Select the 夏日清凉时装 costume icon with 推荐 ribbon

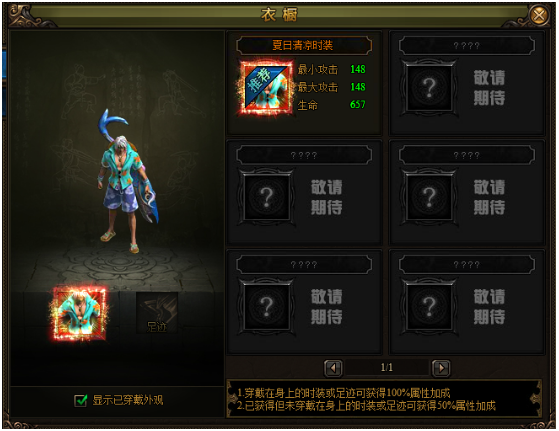click(x=267, y=87)
